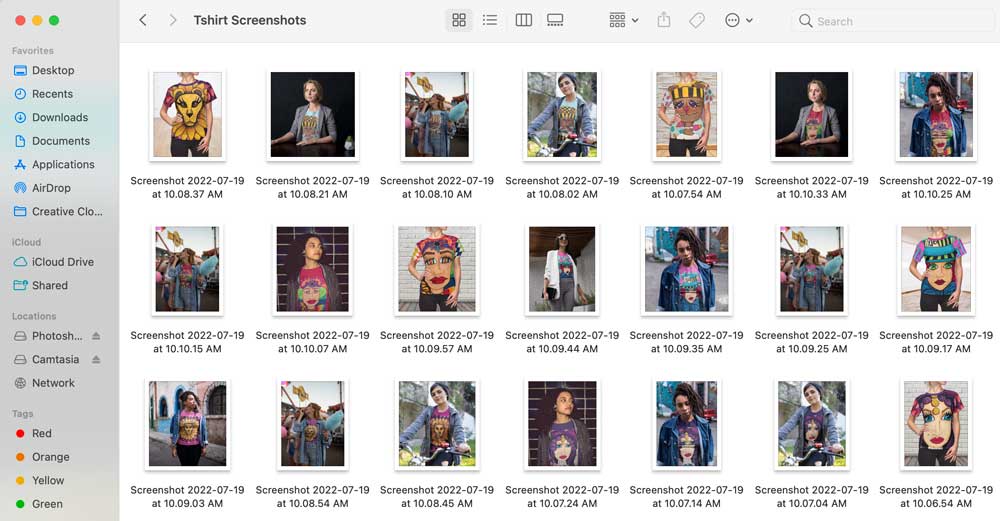Select thumbnail of screenshot 10.09.57 AM
Viewport: 1000px width, 521px height.
(437, 269)
